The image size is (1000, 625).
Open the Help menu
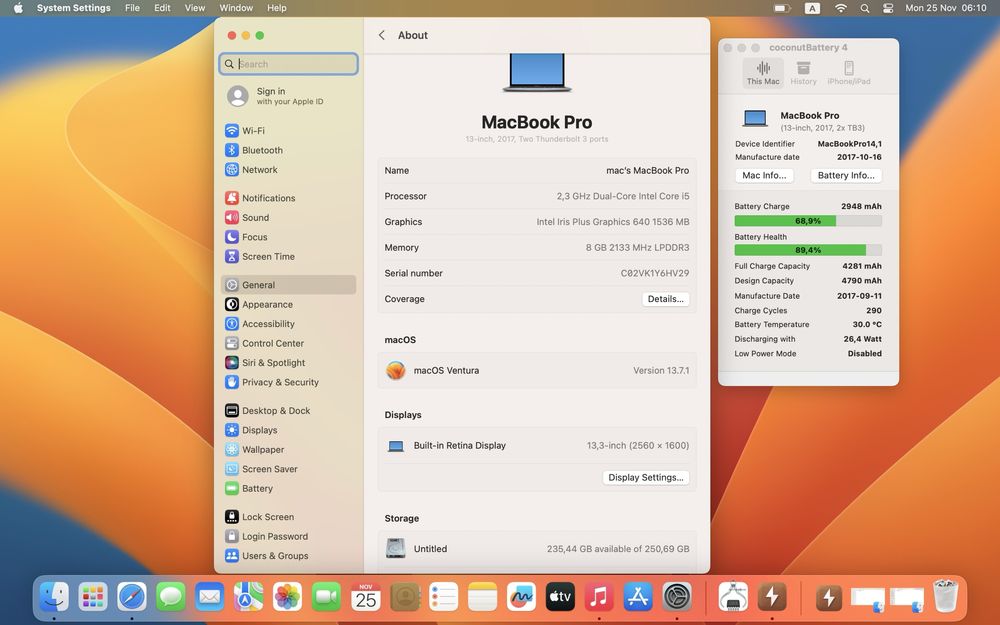pyautogui.click(x=276, y=8)
